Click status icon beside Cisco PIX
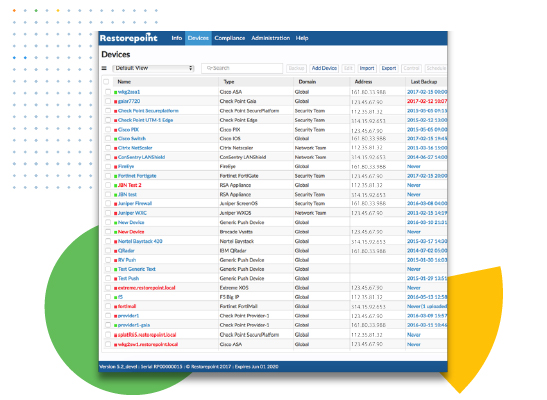The width and height of the screenshot is (547, 400). click(x=115, y=130)
